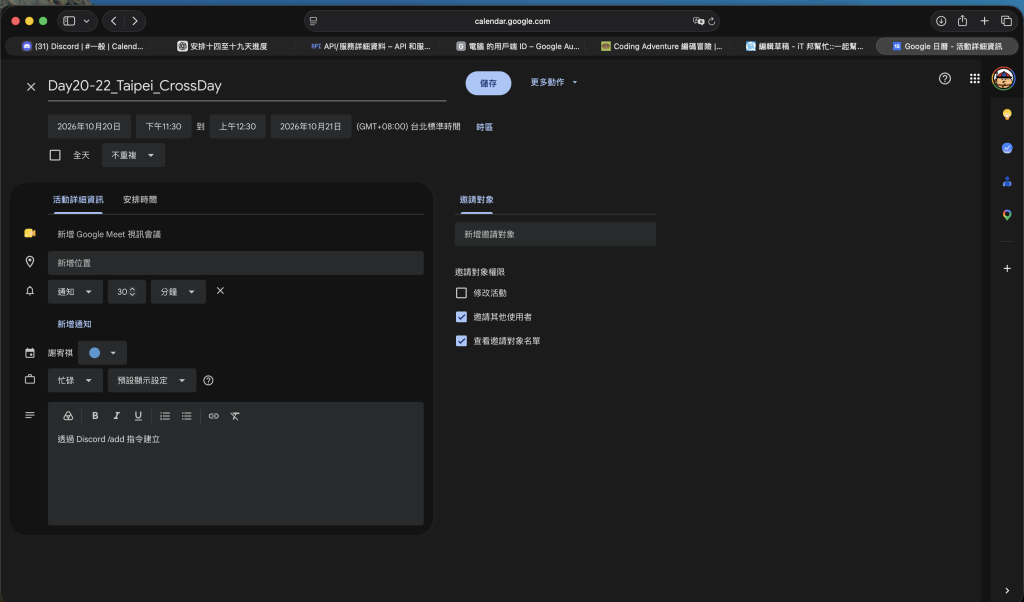Open Google Keep in side panel
This screenshot has height=602, width=1024.
coord(1006,115)
